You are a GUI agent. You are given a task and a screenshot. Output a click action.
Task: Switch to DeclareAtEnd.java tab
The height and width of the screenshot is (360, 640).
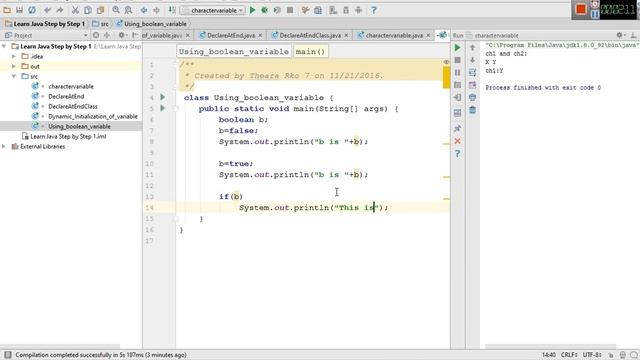pyautogui.click(x=231, y=36)
